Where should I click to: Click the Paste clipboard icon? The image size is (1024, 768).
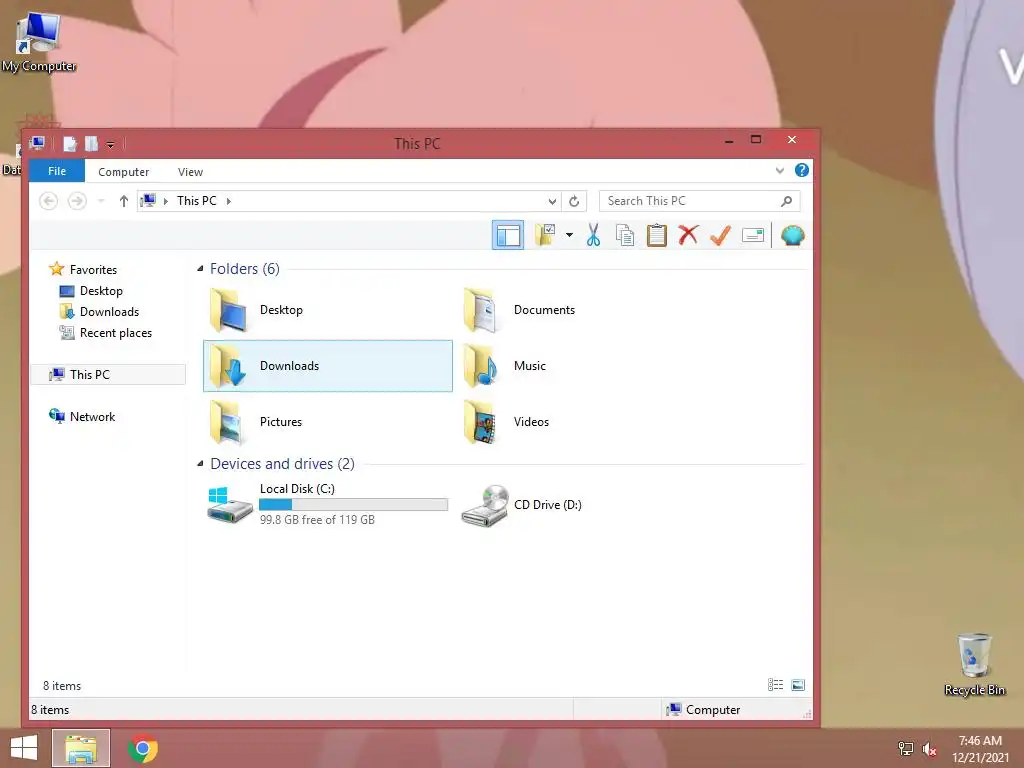click(657, 235)
